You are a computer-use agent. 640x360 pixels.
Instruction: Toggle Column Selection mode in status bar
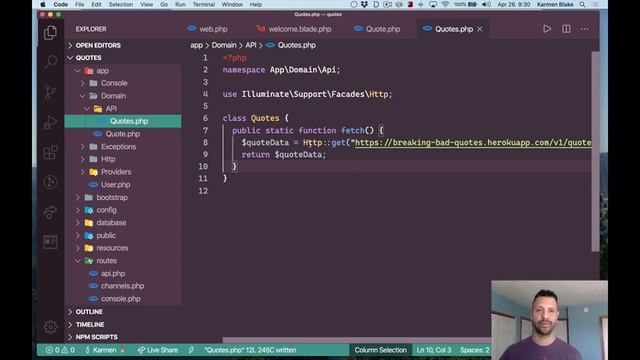(380, 350)
